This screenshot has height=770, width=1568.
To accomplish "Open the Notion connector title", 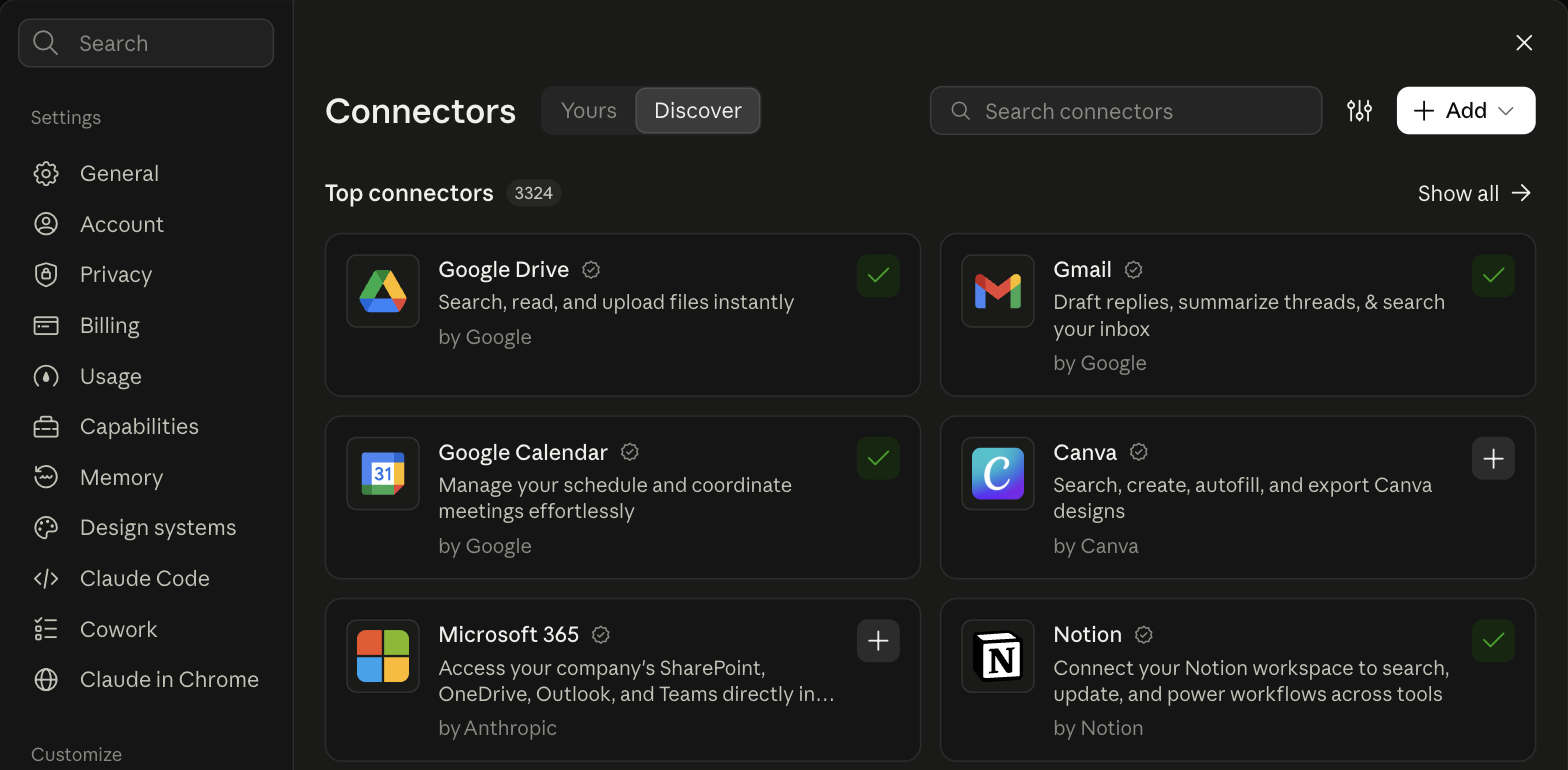I will 1088,635.
